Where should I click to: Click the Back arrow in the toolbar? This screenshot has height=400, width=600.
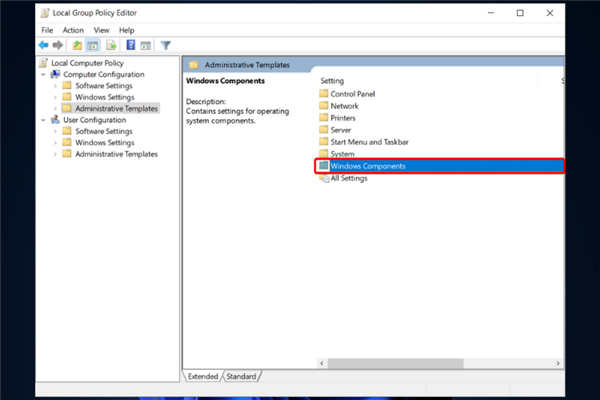[x=44, y=45]
